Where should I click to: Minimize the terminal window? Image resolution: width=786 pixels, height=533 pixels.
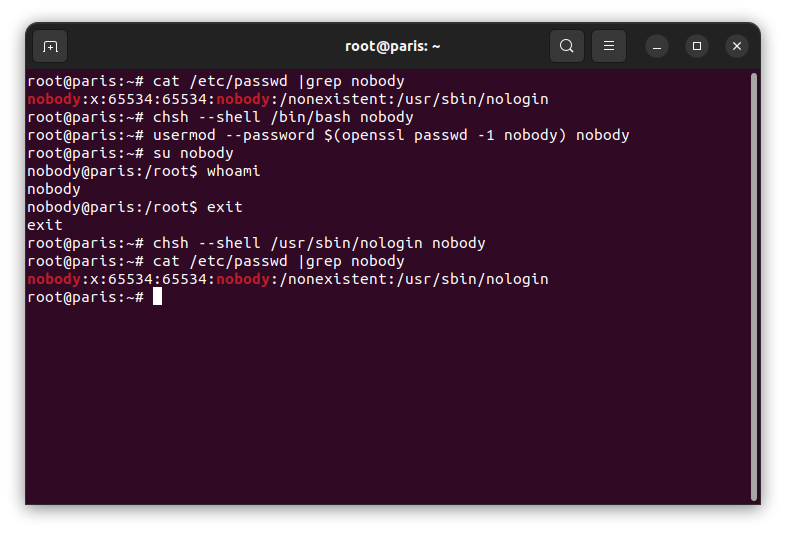pyautogui.click(x=657, y=46)
